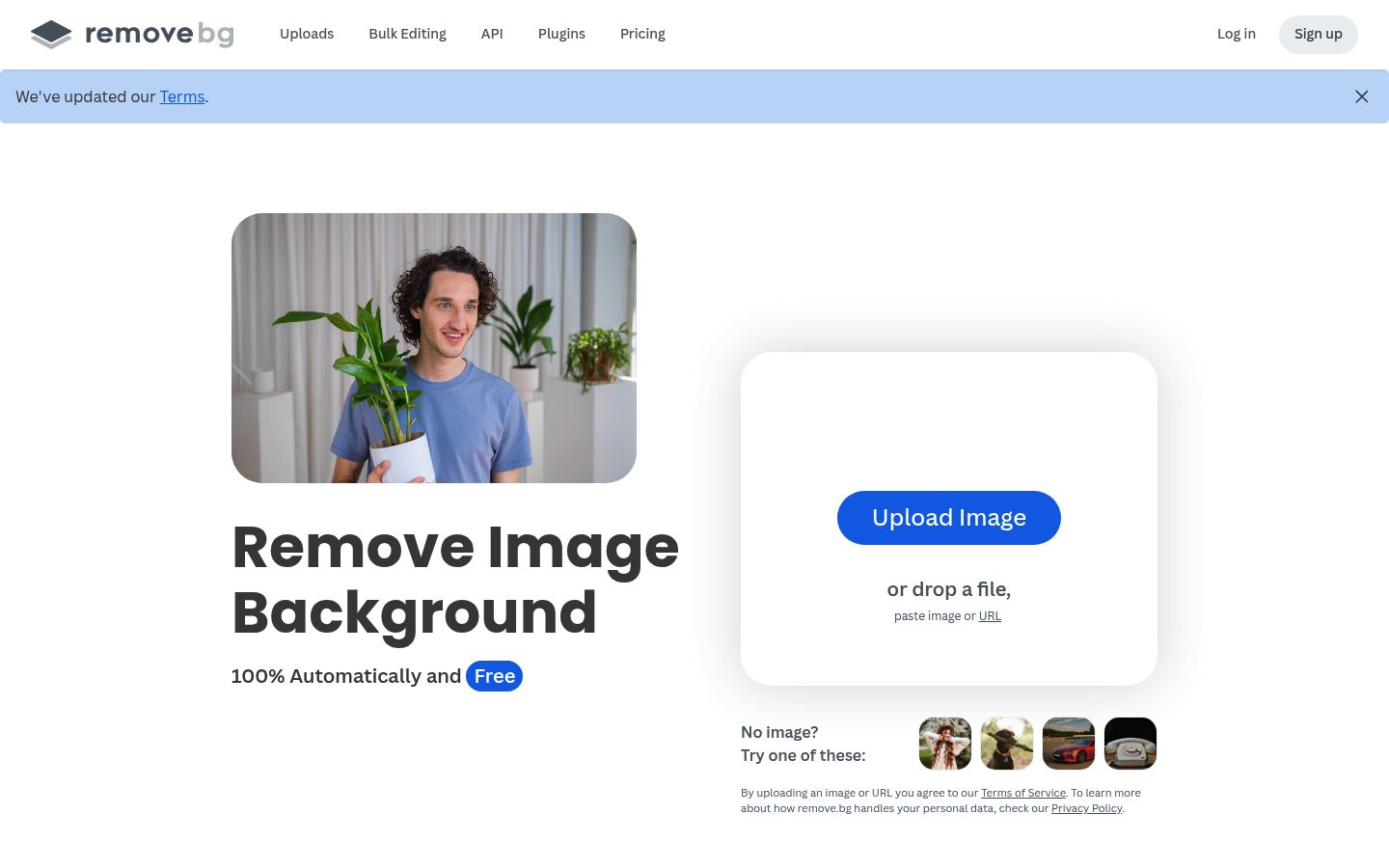Image resolution: width=1389 pixels, height=868 pixels.
Task: Click the URL link to paste an image address
Action: click(x=990, y=616)
